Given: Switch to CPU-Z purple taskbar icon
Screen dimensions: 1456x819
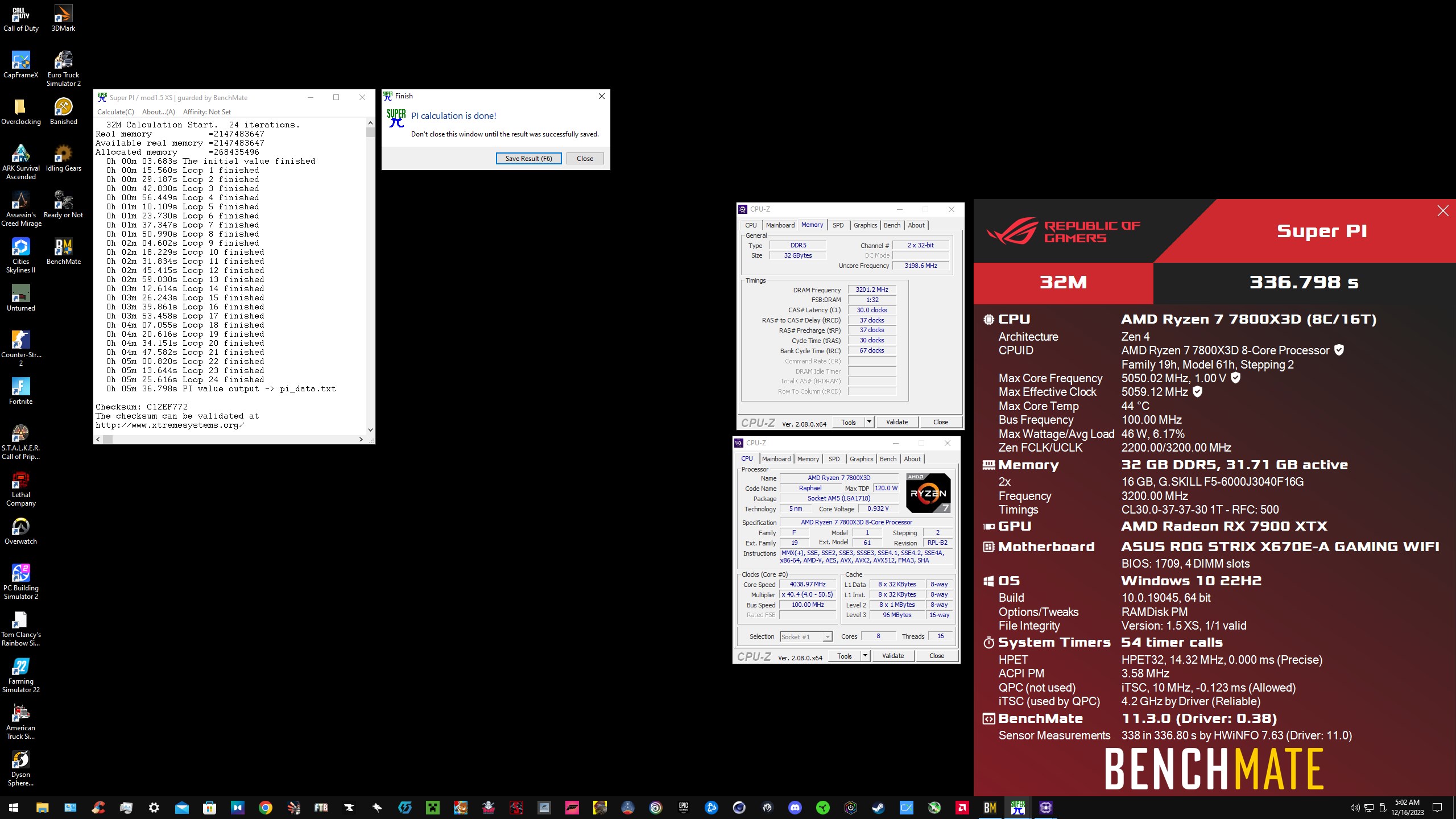Looking at the screenshot, I should (1045, 808).
